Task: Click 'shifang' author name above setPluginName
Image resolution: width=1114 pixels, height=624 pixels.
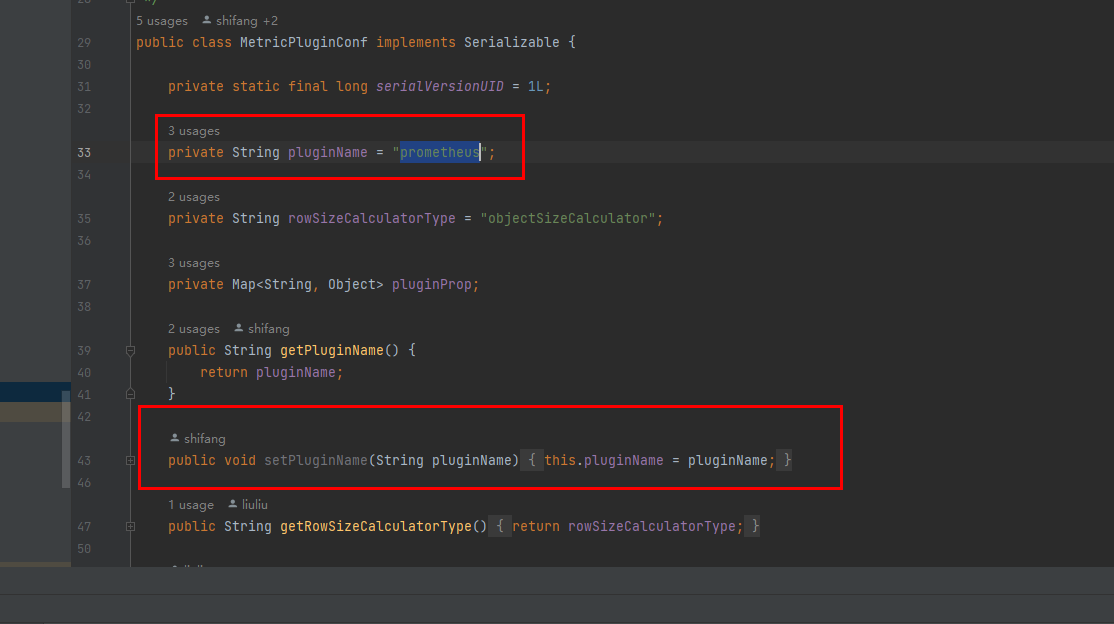Action: point(205,439)
